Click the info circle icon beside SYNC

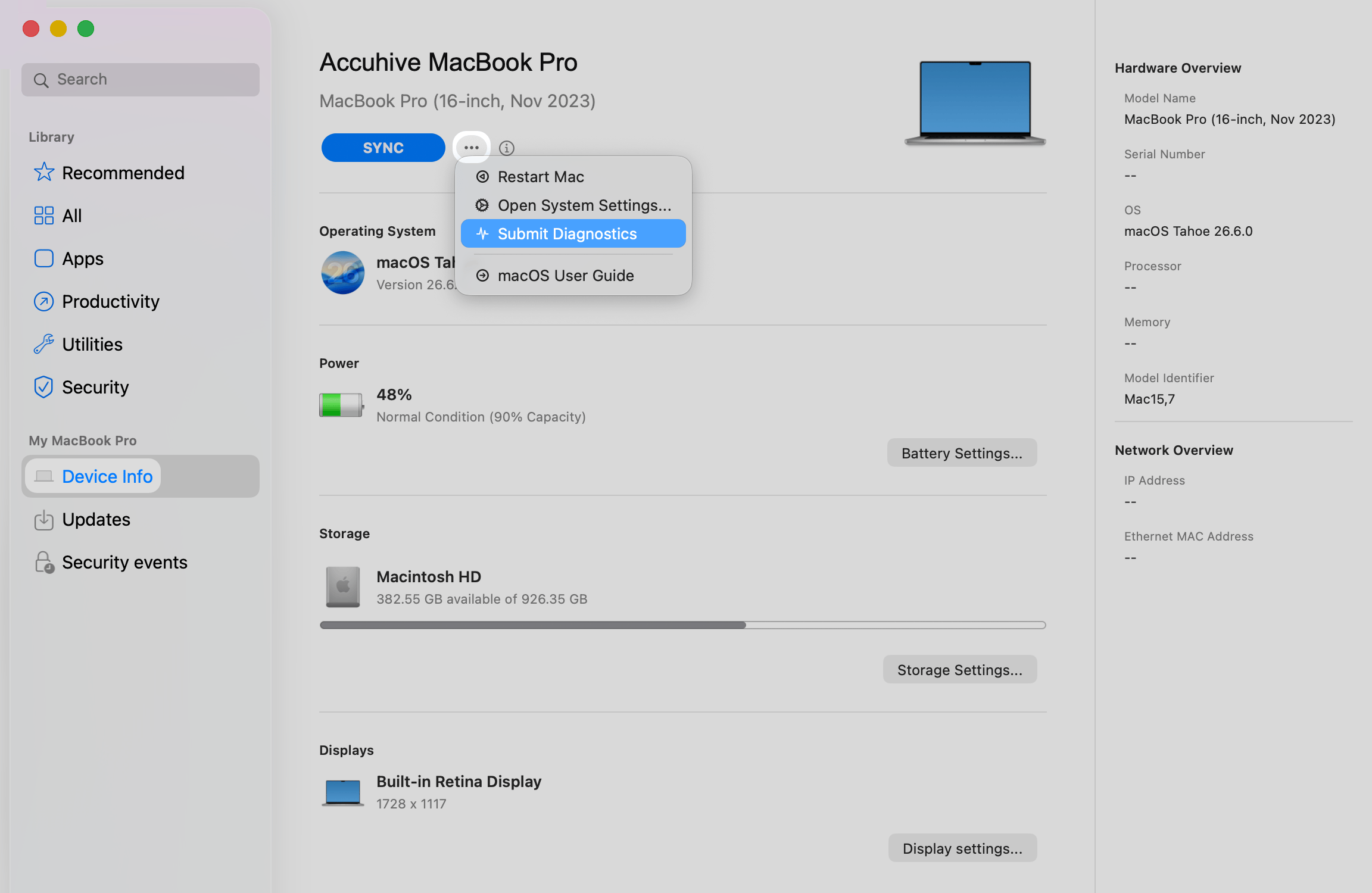point(507,148)
